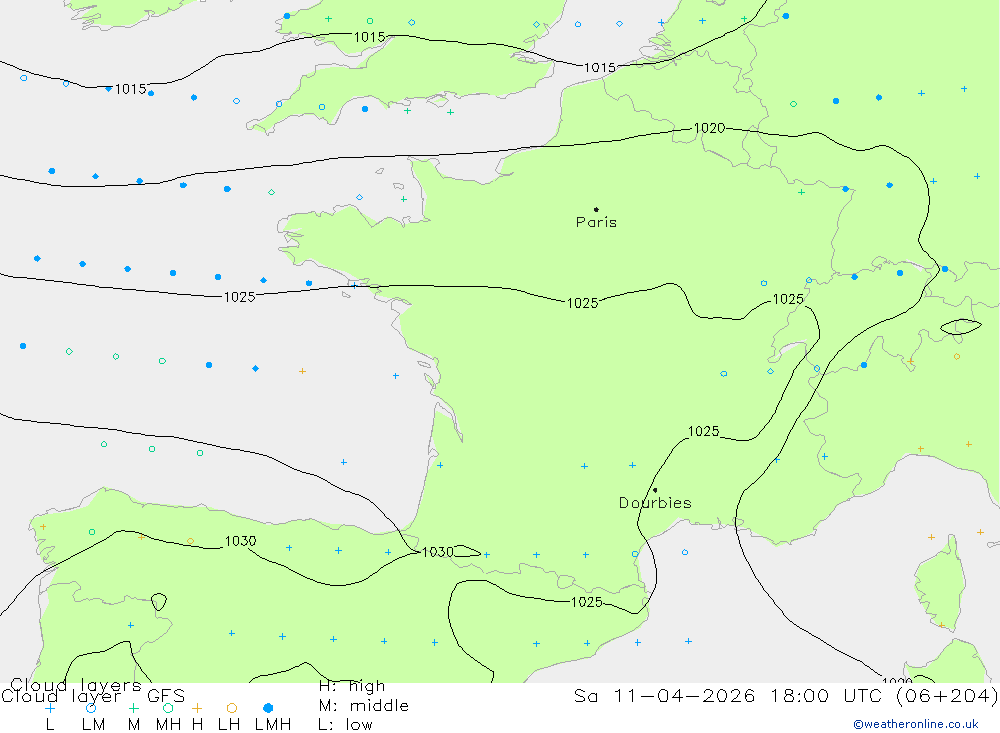Click the 1020 isobar label northeast of Paris
Viewport: 1000px width, 733px height.
click(x=709, y=128)
